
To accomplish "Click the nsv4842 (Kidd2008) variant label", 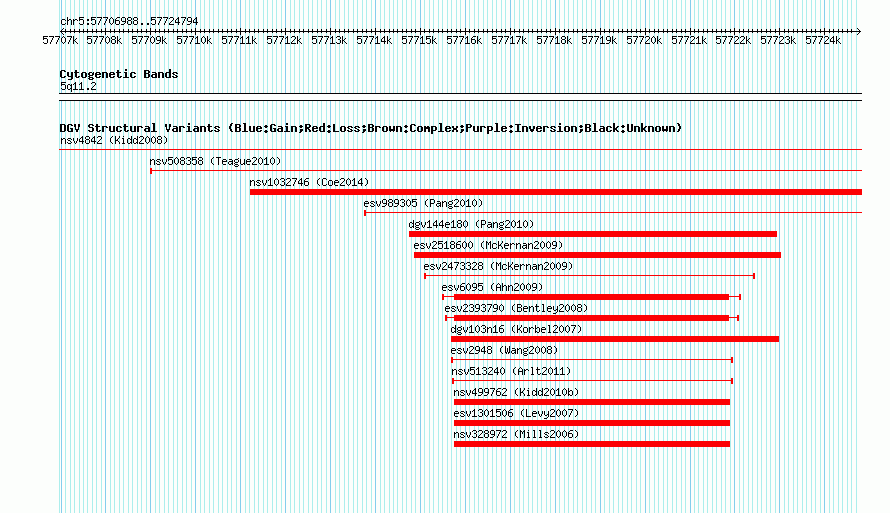I will point(114,140).
